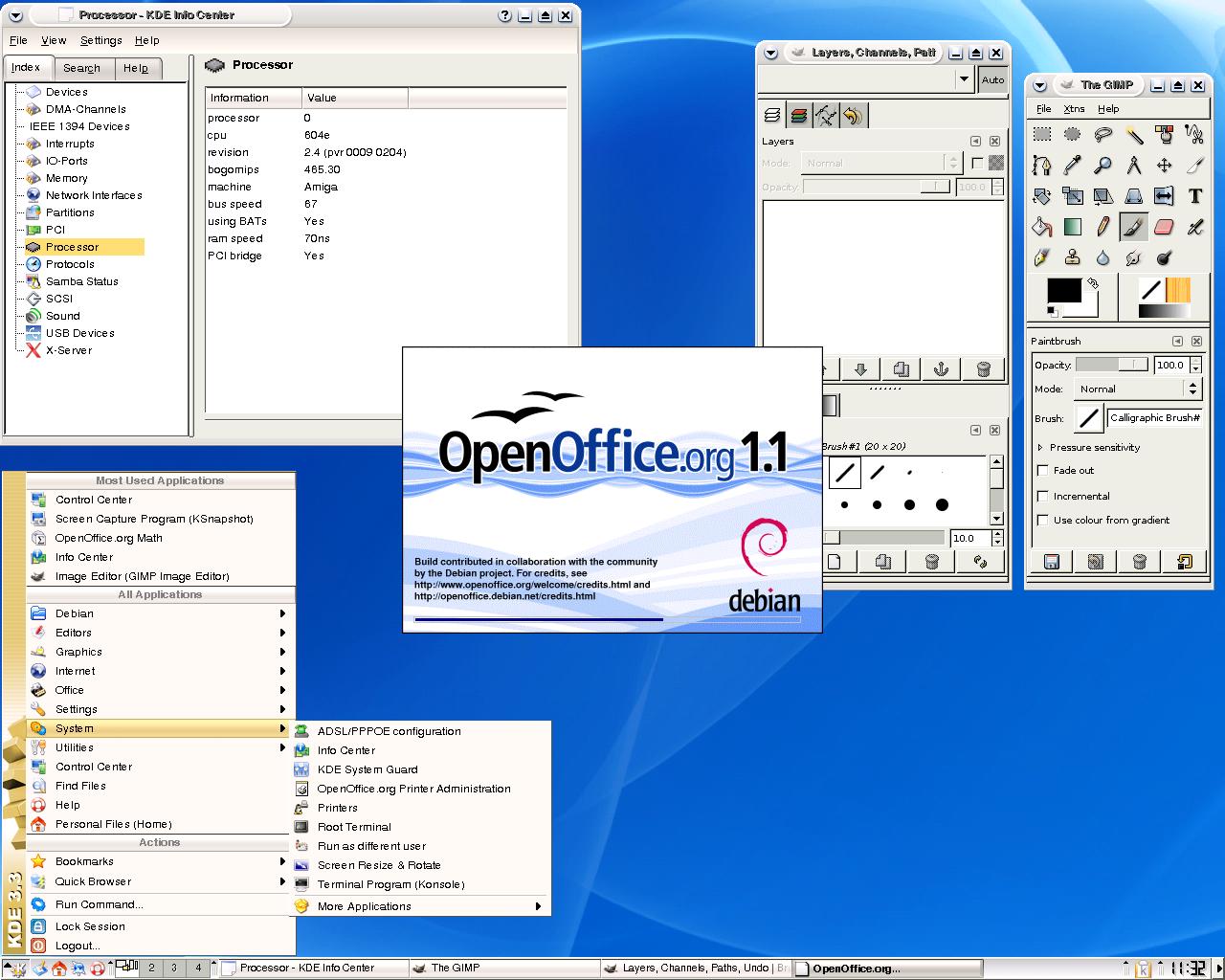Activate the Text tool
The width and height of the screenshot is (1225, 980).
click(1195, 195)
